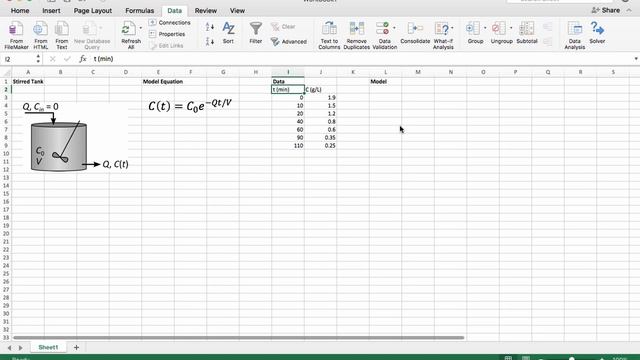Cancel formula bar entry X
This screenshot has height=360, width=640.
(x=52, y=59)
